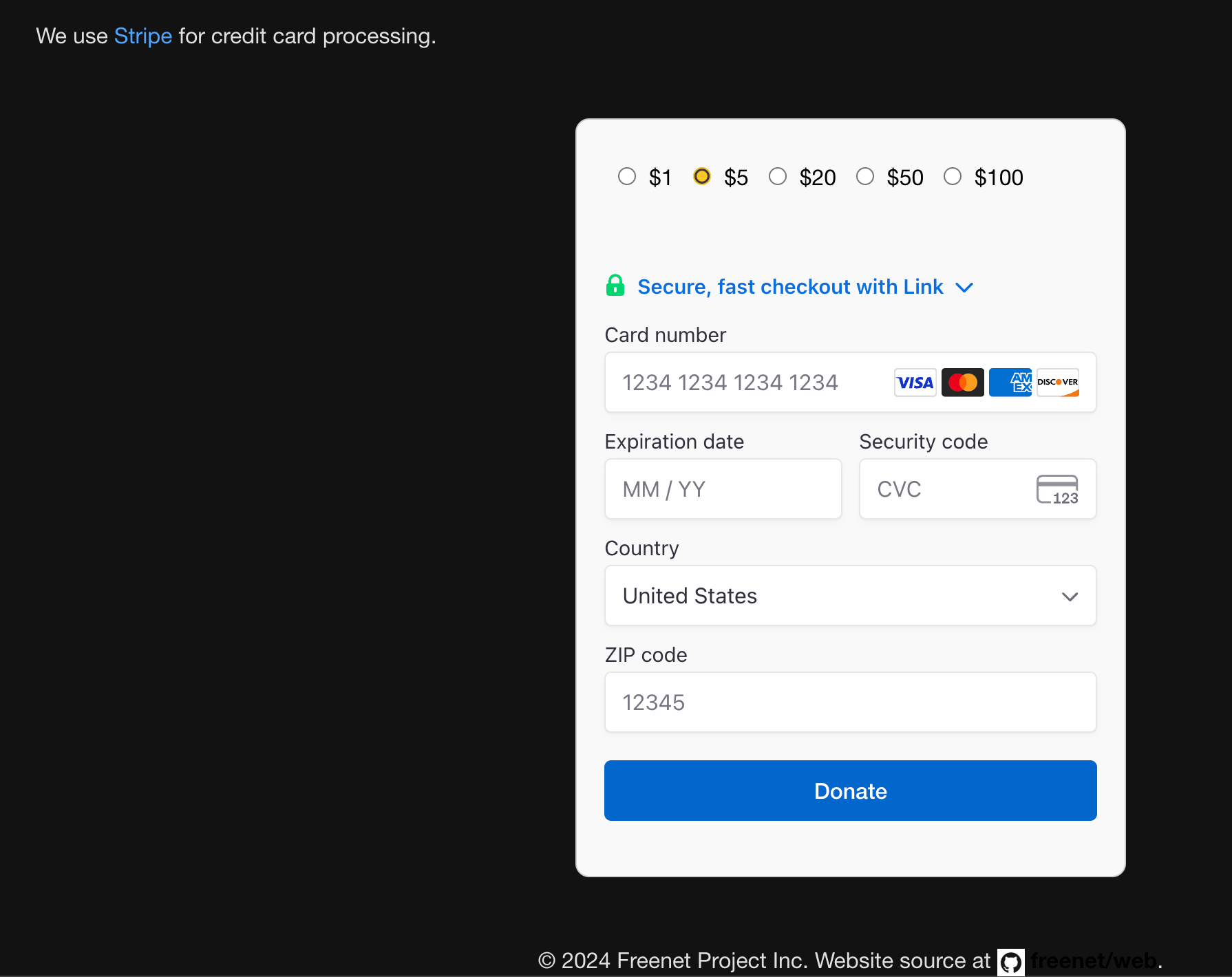The height and width of the screenshot is (977, 1232).
Task: Pick the $50 donation option
Action: (865, 177)
